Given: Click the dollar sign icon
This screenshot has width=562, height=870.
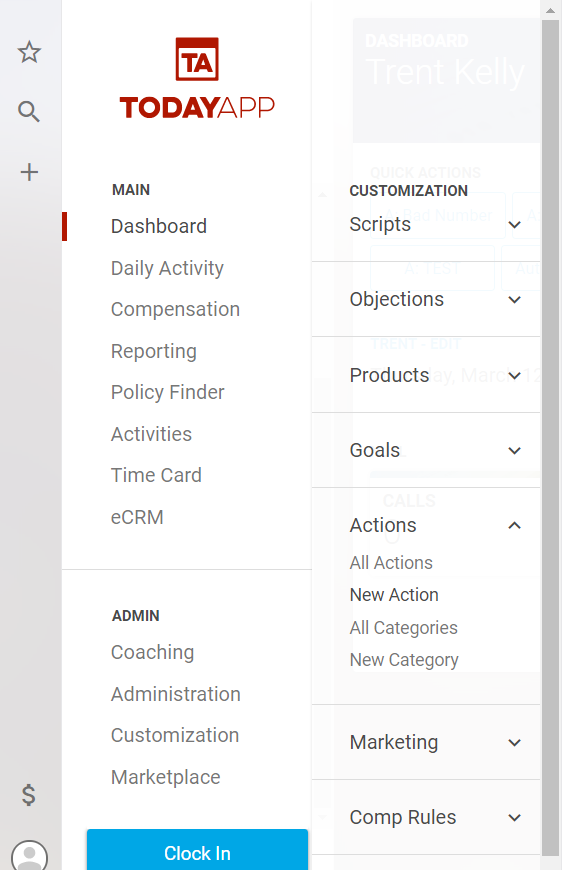Looking at the screenshot, I should click(x=29, y=795).
